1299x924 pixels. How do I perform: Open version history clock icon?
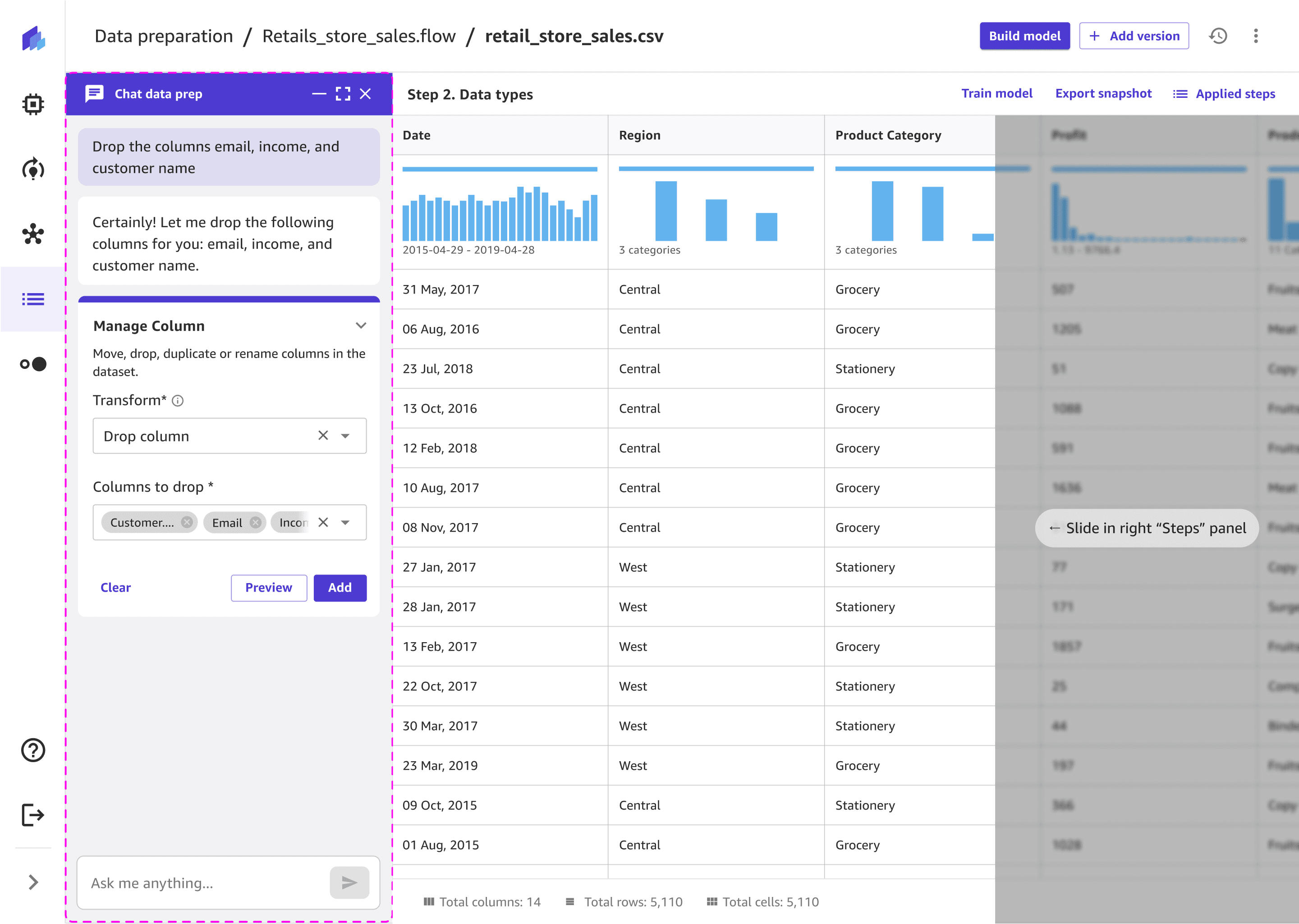1218,36
